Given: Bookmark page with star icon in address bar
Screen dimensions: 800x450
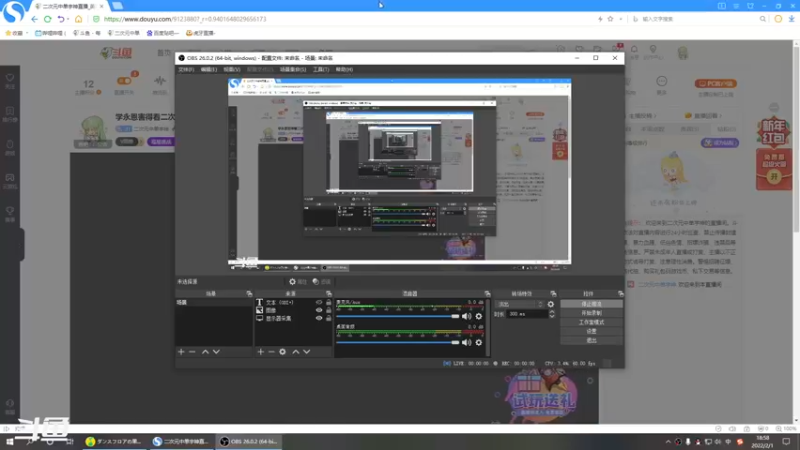Looking at the screenshot, I should 610,19.
